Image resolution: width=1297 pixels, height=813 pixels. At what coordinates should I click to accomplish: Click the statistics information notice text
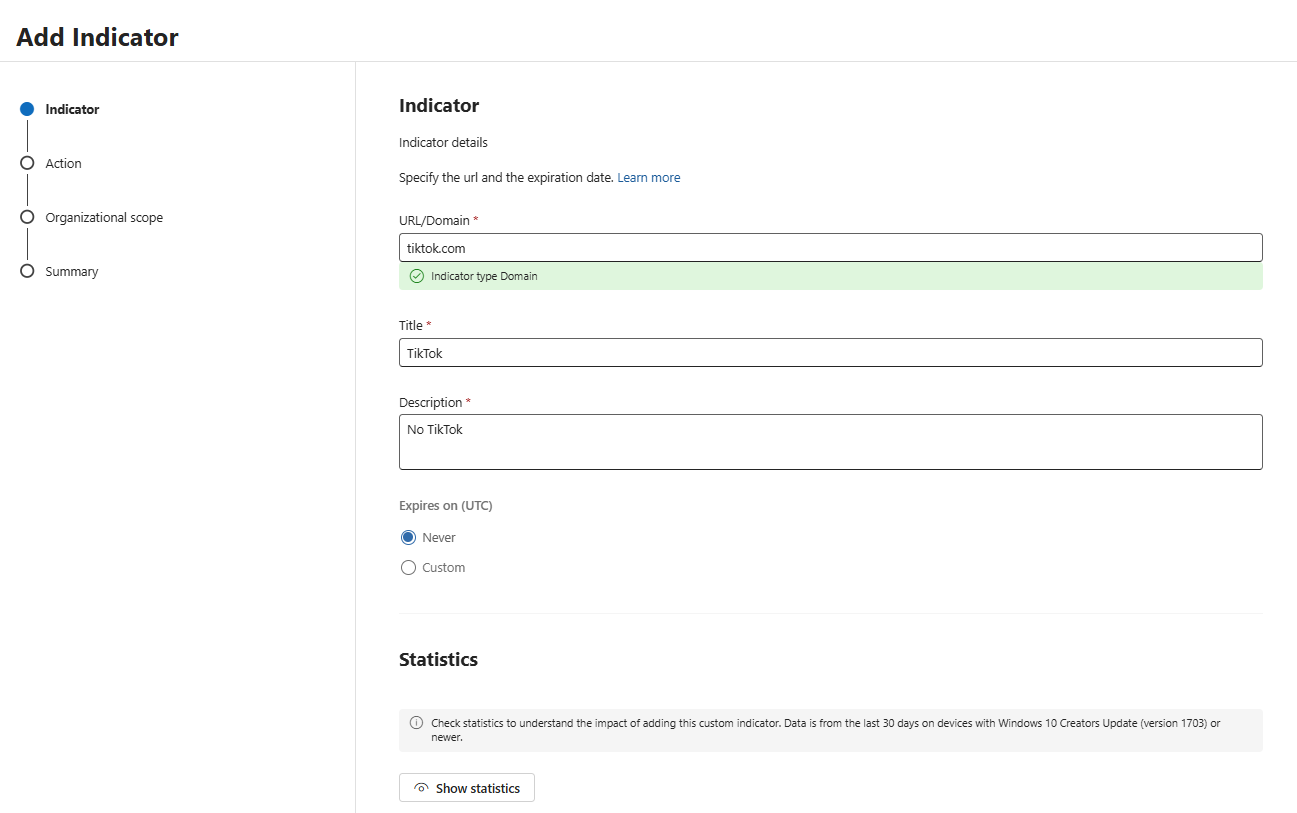coord(826,730)
